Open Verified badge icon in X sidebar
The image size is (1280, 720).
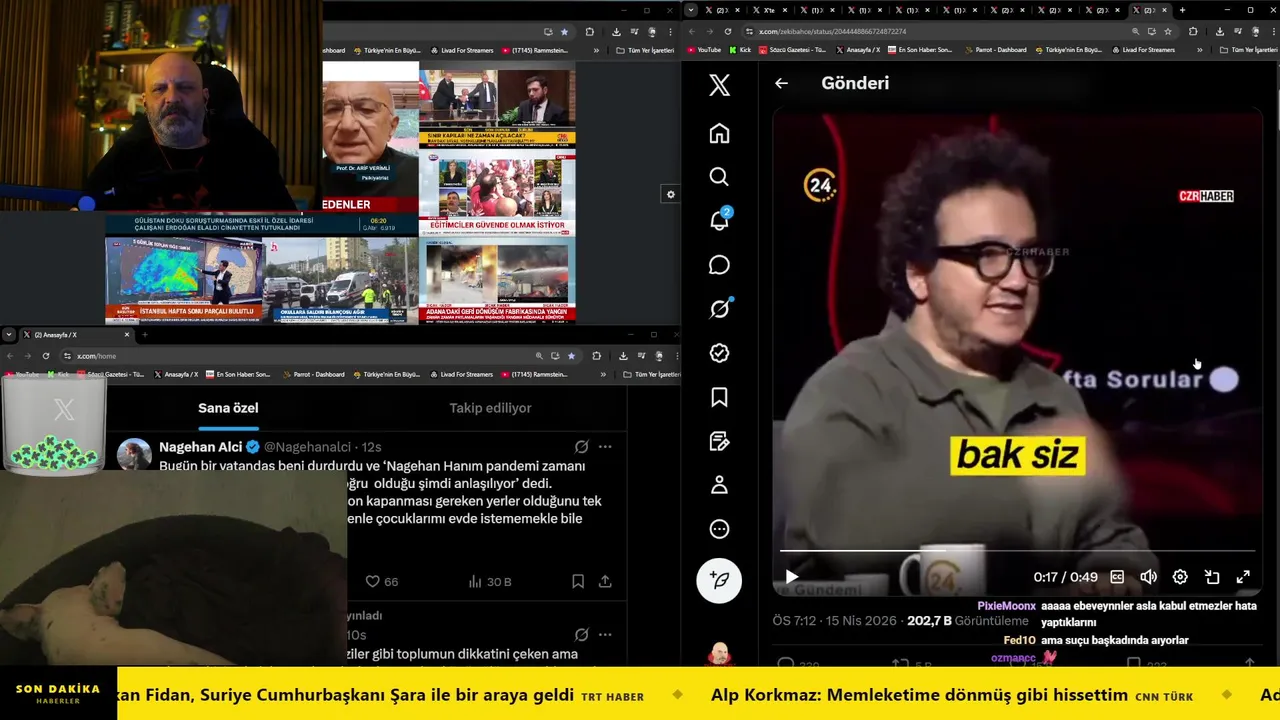click(x=719, y=353)
